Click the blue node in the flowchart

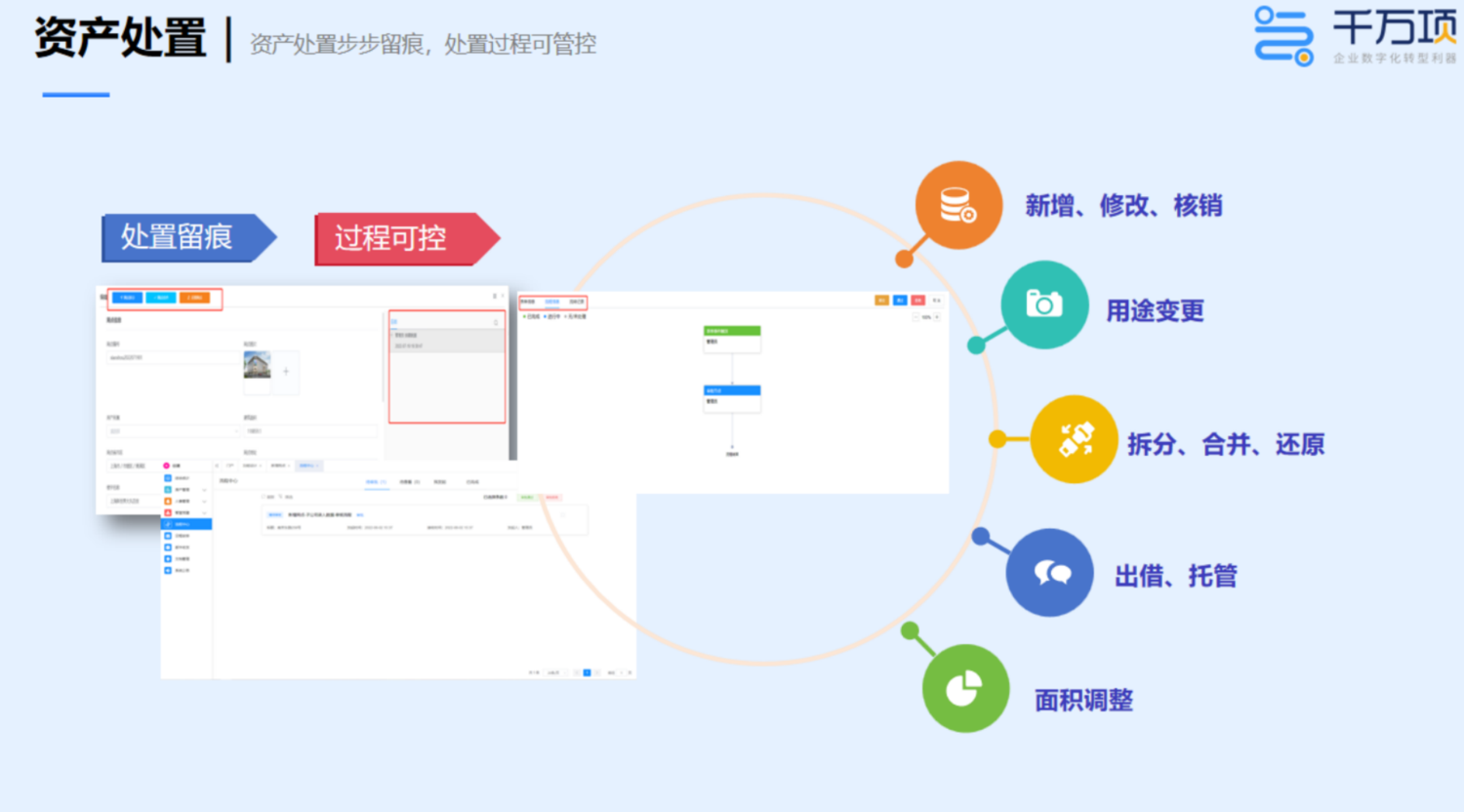point(731,390)
